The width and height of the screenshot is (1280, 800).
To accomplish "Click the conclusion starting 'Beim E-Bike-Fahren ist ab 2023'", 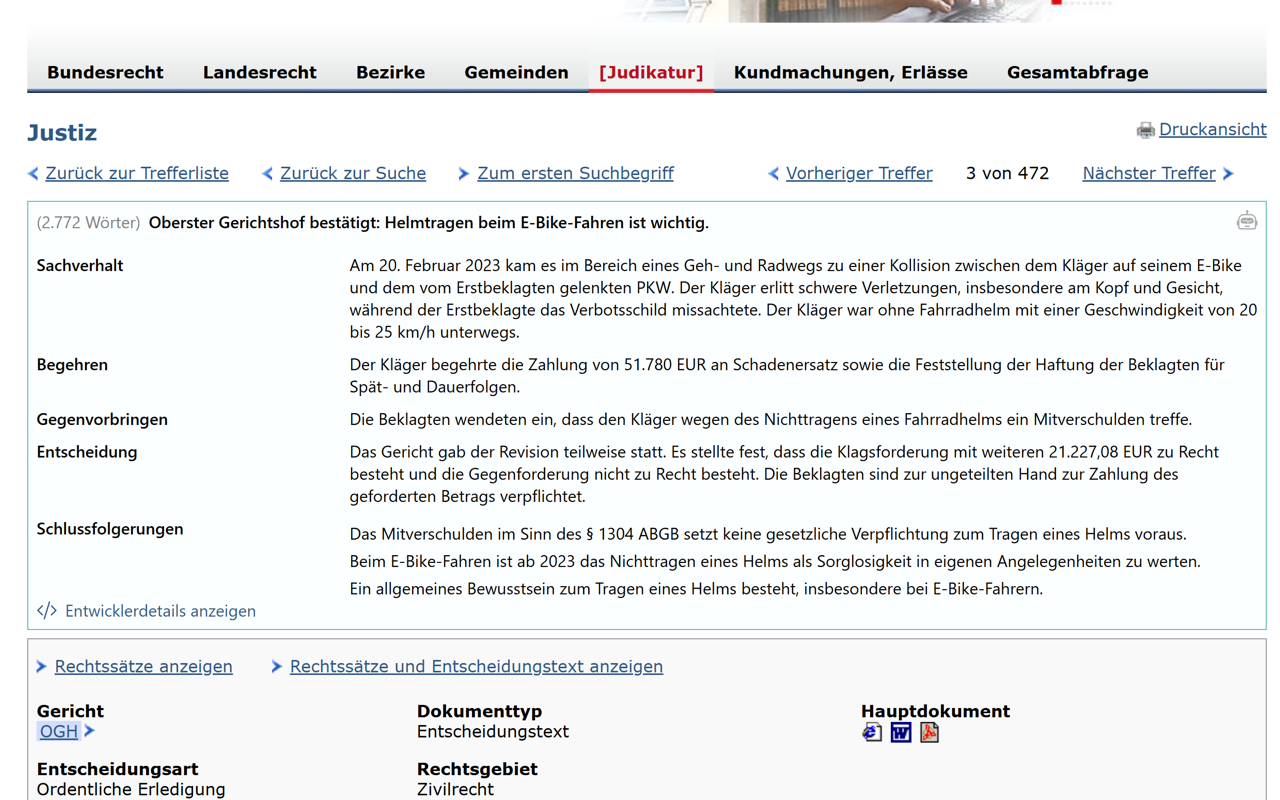I will tap(775, 561).
